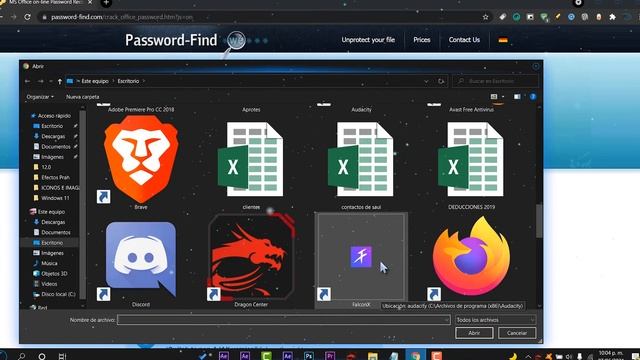Open Imágenes under Este equipo
Screen dimensions: 640x360
(52, 253)
